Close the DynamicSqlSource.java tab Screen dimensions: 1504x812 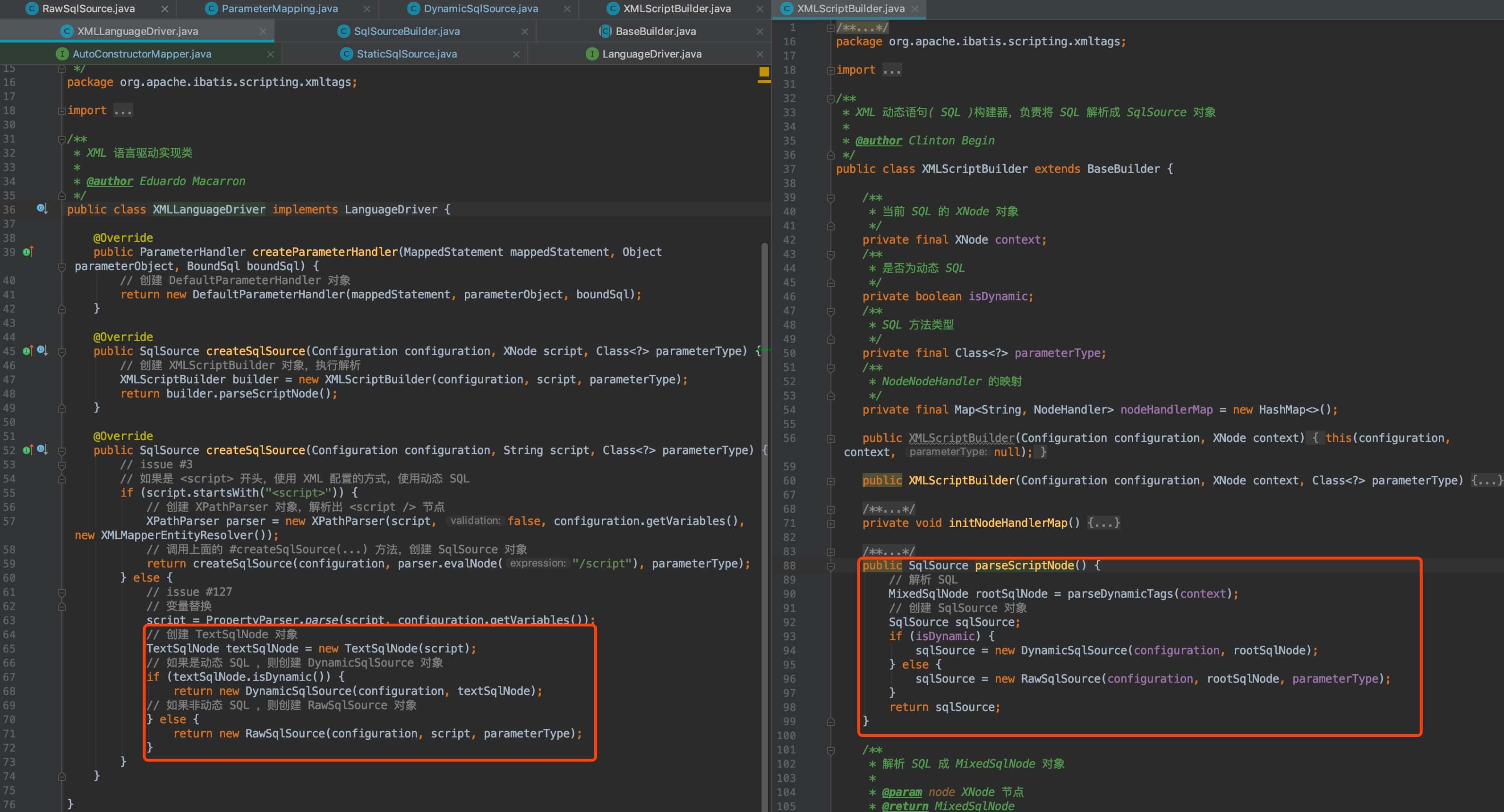coord(567,9)
